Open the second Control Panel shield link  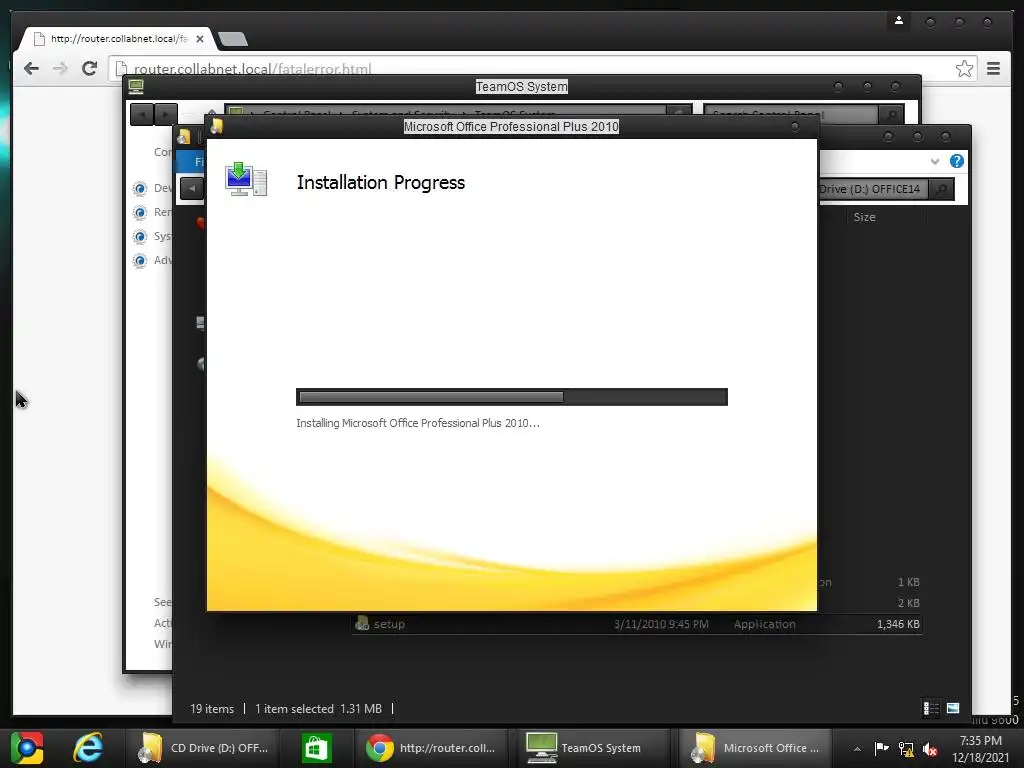coord(140,213)
